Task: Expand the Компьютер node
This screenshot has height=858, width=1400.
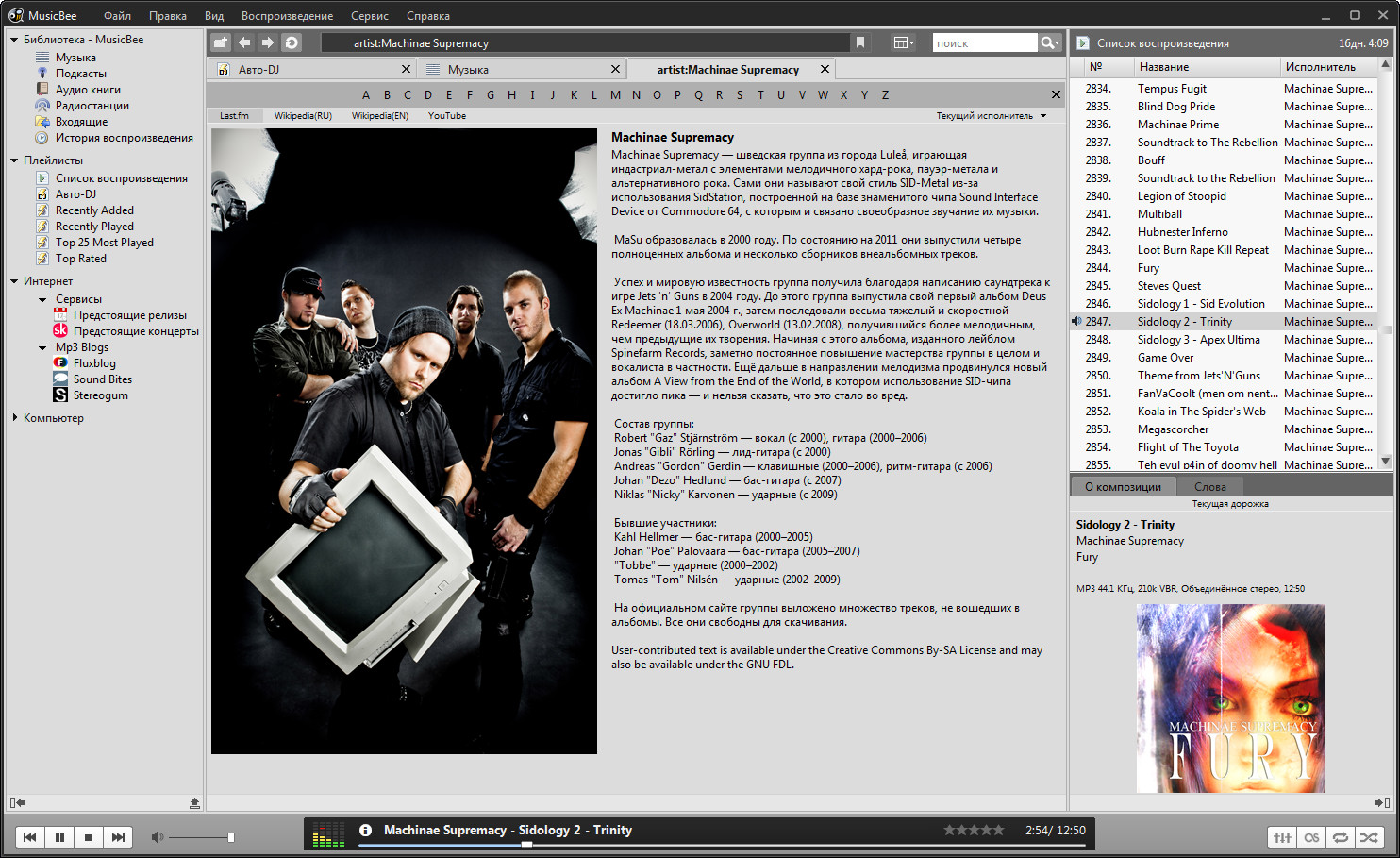Action: point(14,417)
